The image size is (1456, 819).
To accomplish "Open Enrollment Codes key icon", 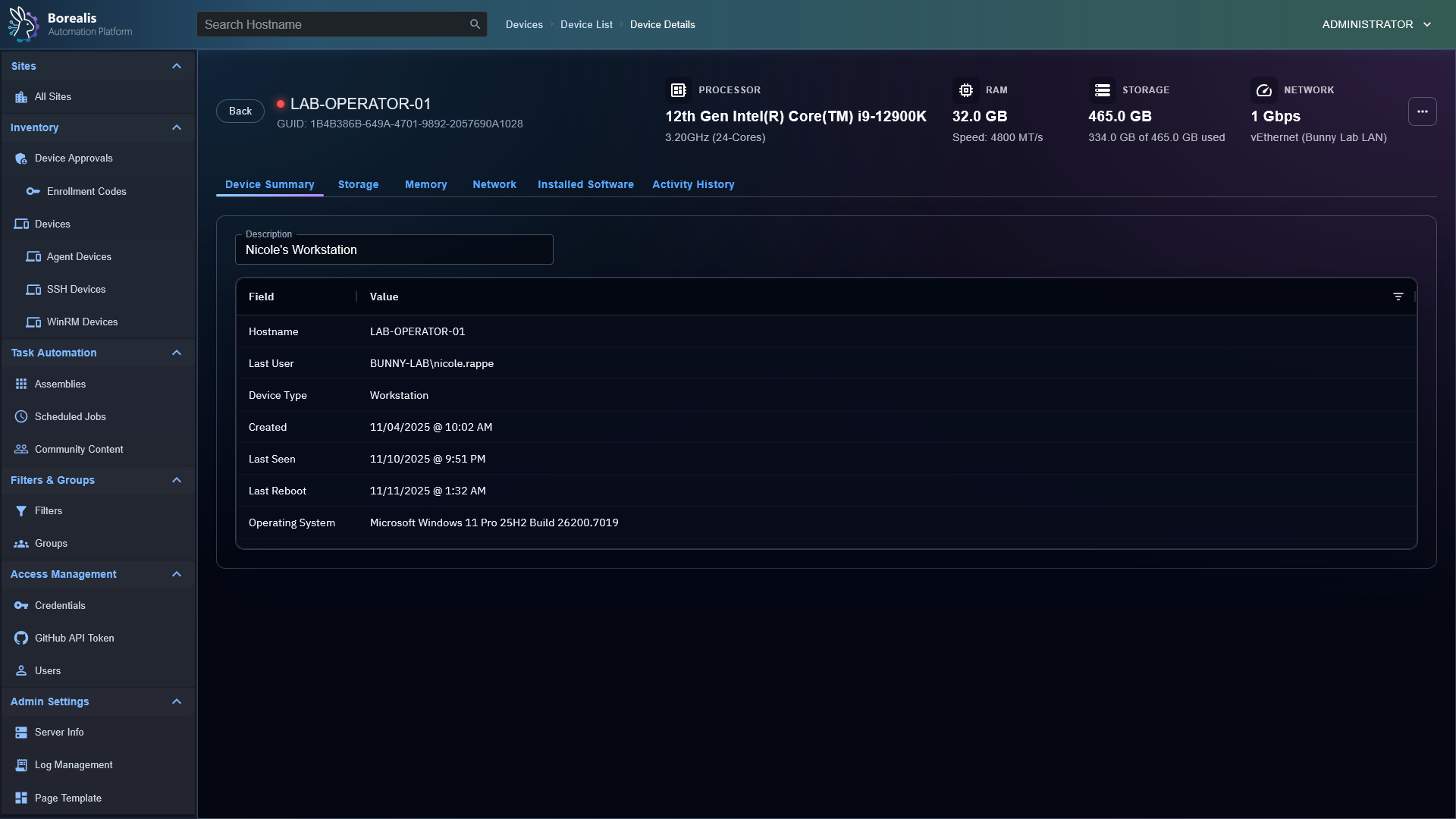I will click(x=33, y=191).
